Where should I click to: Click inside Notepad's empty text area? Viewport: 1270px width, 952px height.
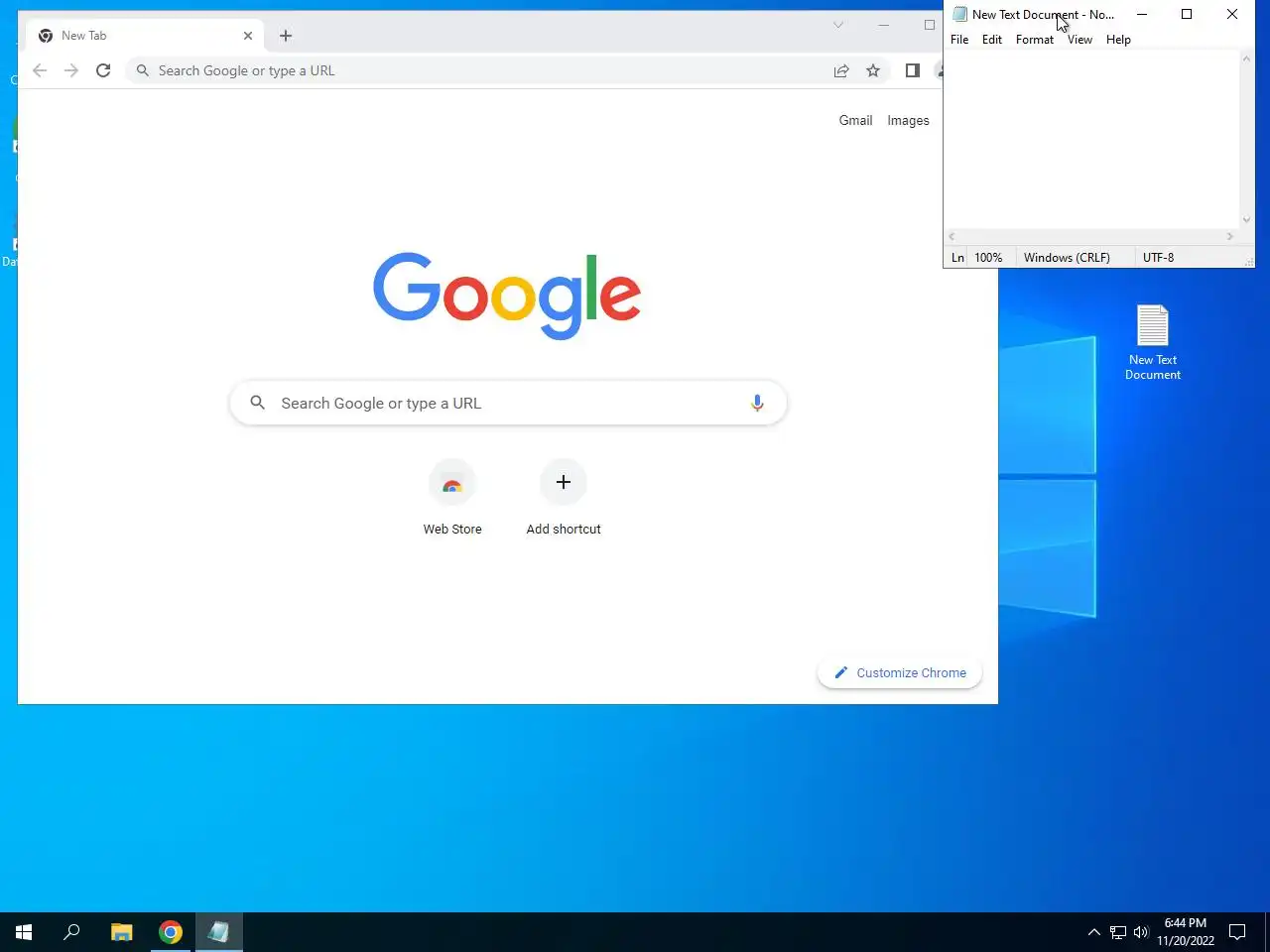pyautogui.click(x=1091, y=139)
